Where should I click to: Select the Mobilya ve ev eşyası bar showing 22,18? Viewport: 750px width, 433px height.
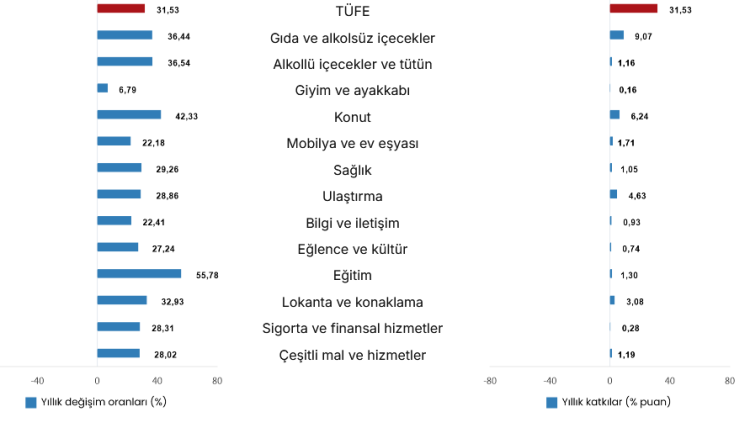[114, 141]
